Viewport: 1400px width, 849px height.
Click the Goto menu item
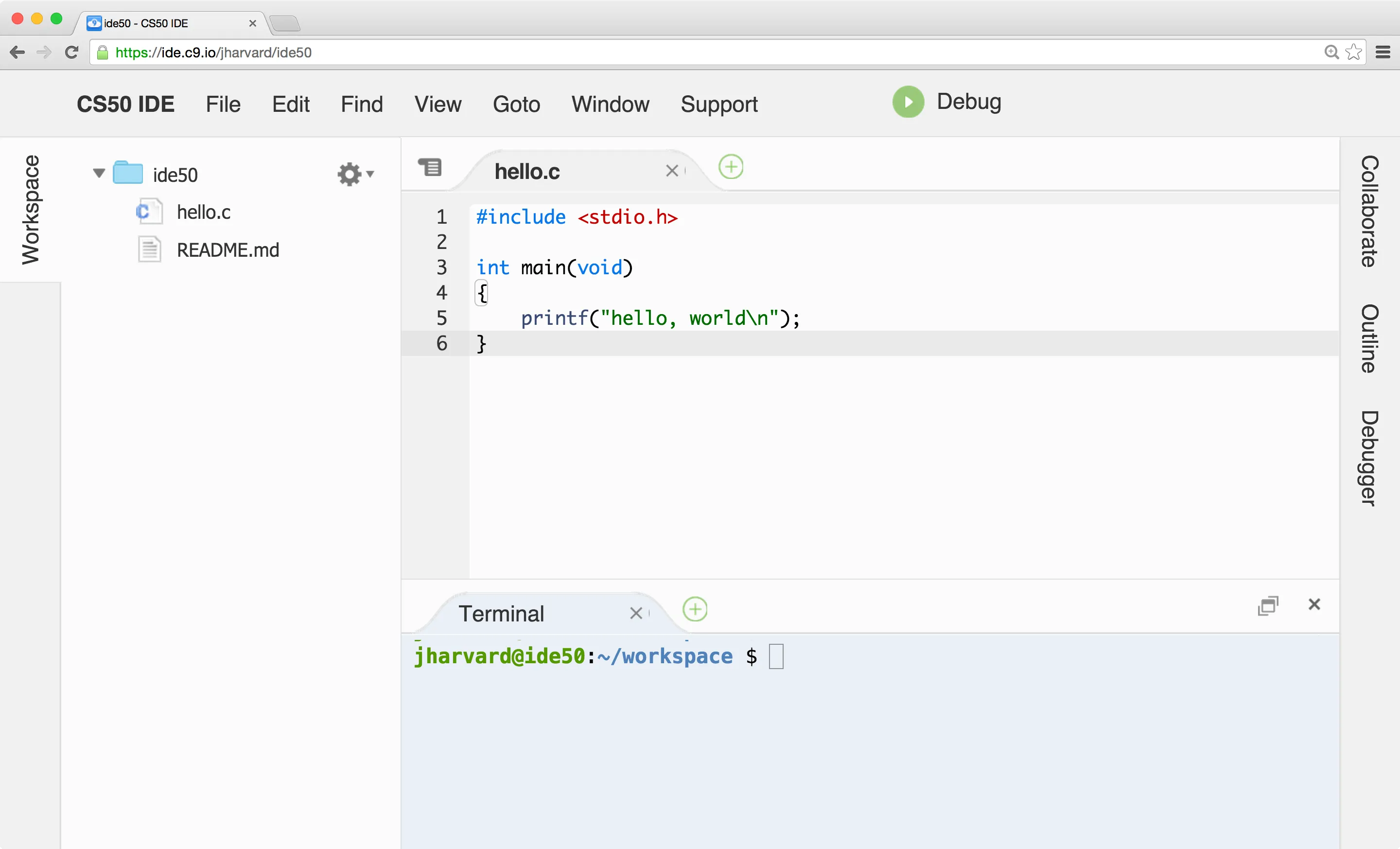coord(516,103)
